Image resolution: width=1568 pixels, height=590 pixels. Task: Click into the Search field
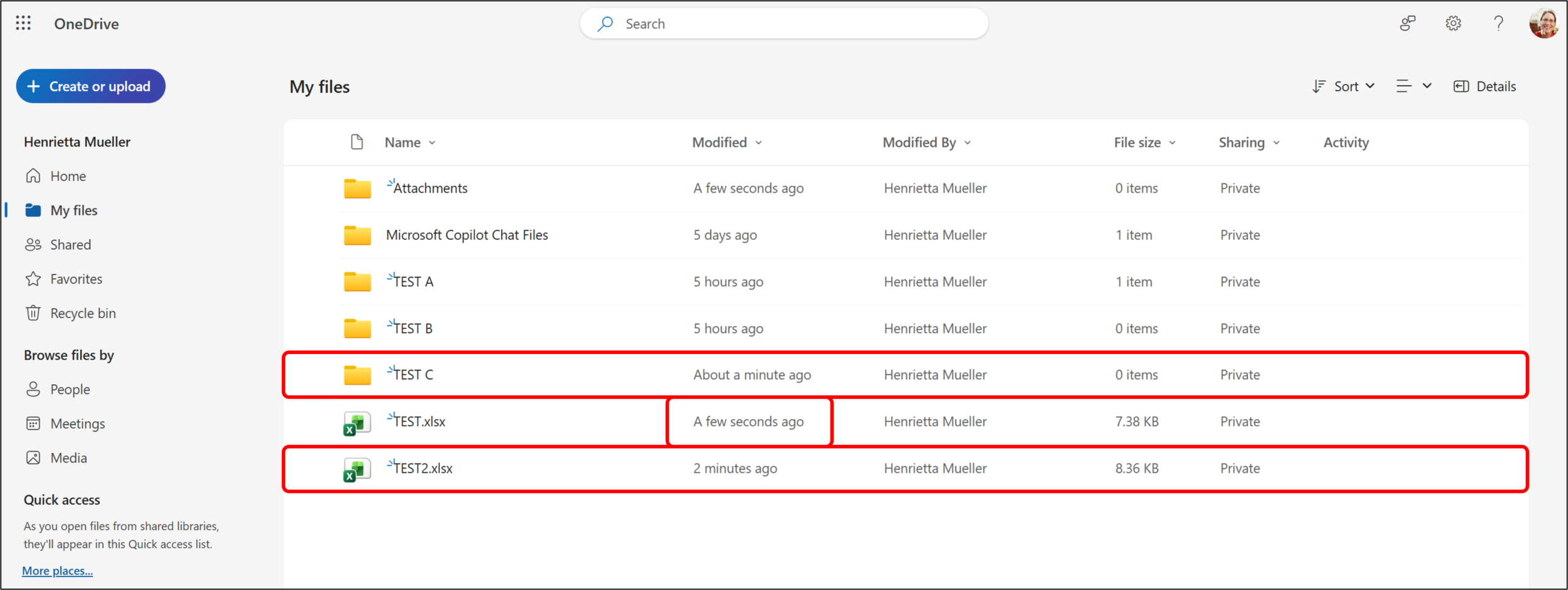pos(784,24)
